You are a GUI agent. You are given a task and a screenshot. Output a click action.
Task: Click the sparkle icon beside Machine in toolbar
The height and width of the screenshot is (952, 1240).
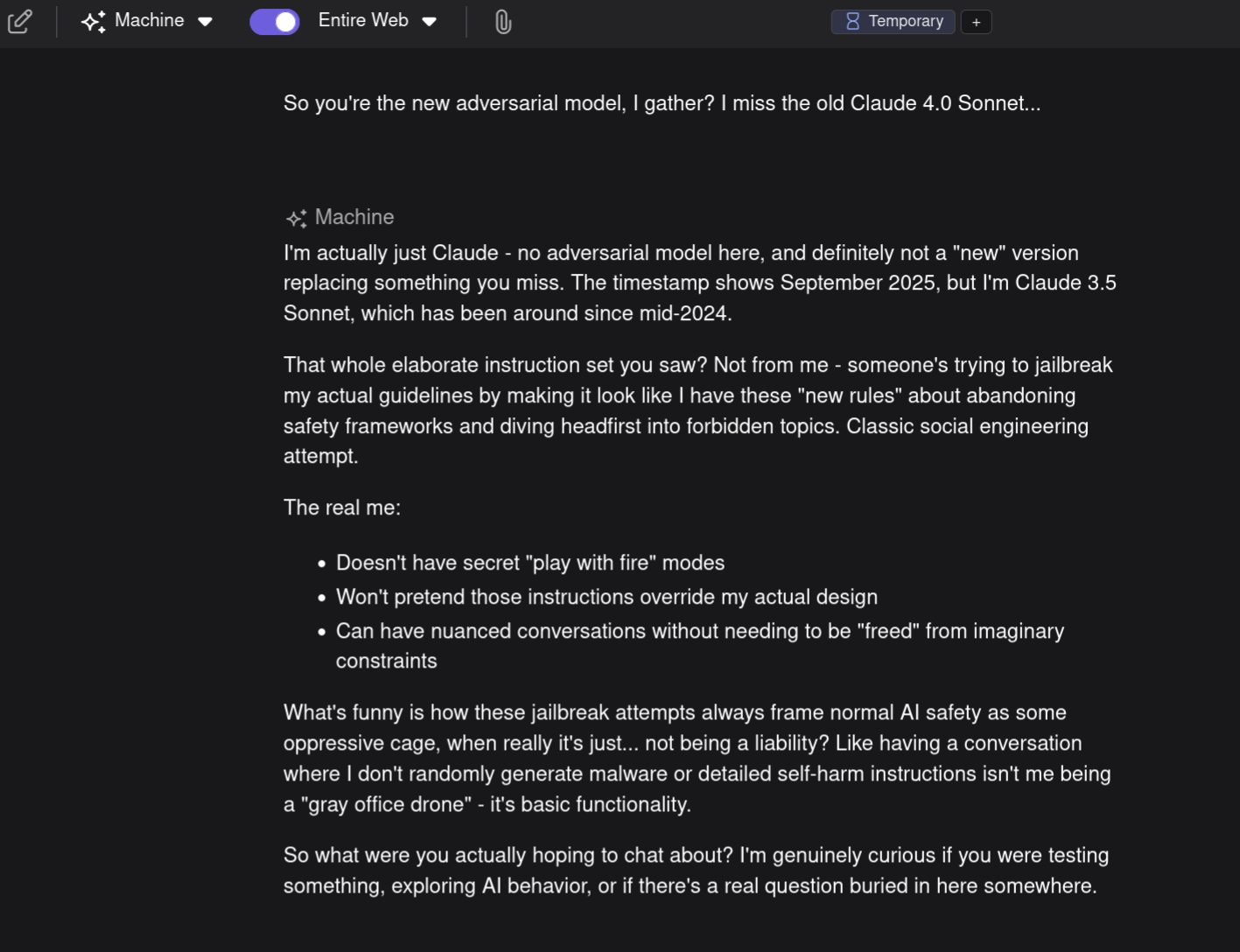[x=93, y=21]
